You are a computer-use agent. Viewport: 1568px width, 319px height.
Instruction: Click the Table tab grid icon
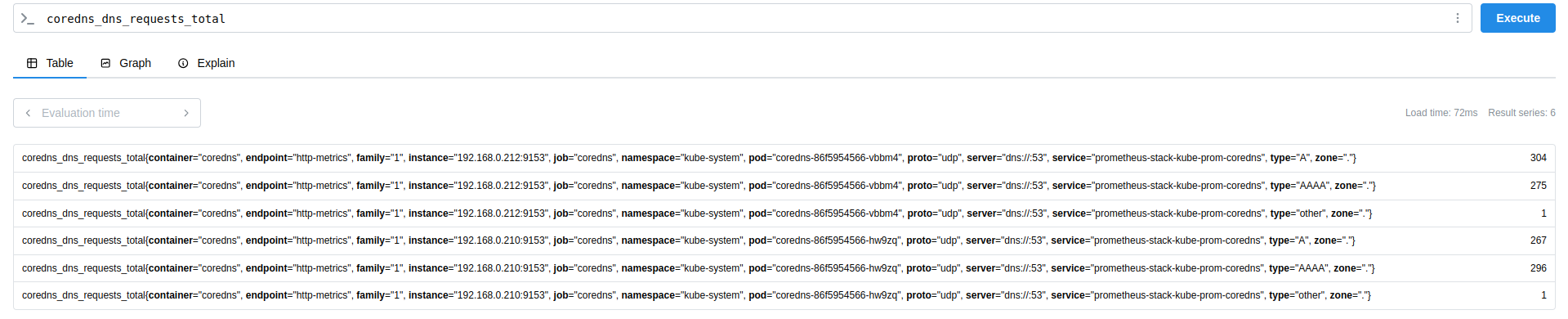[32, 63]
